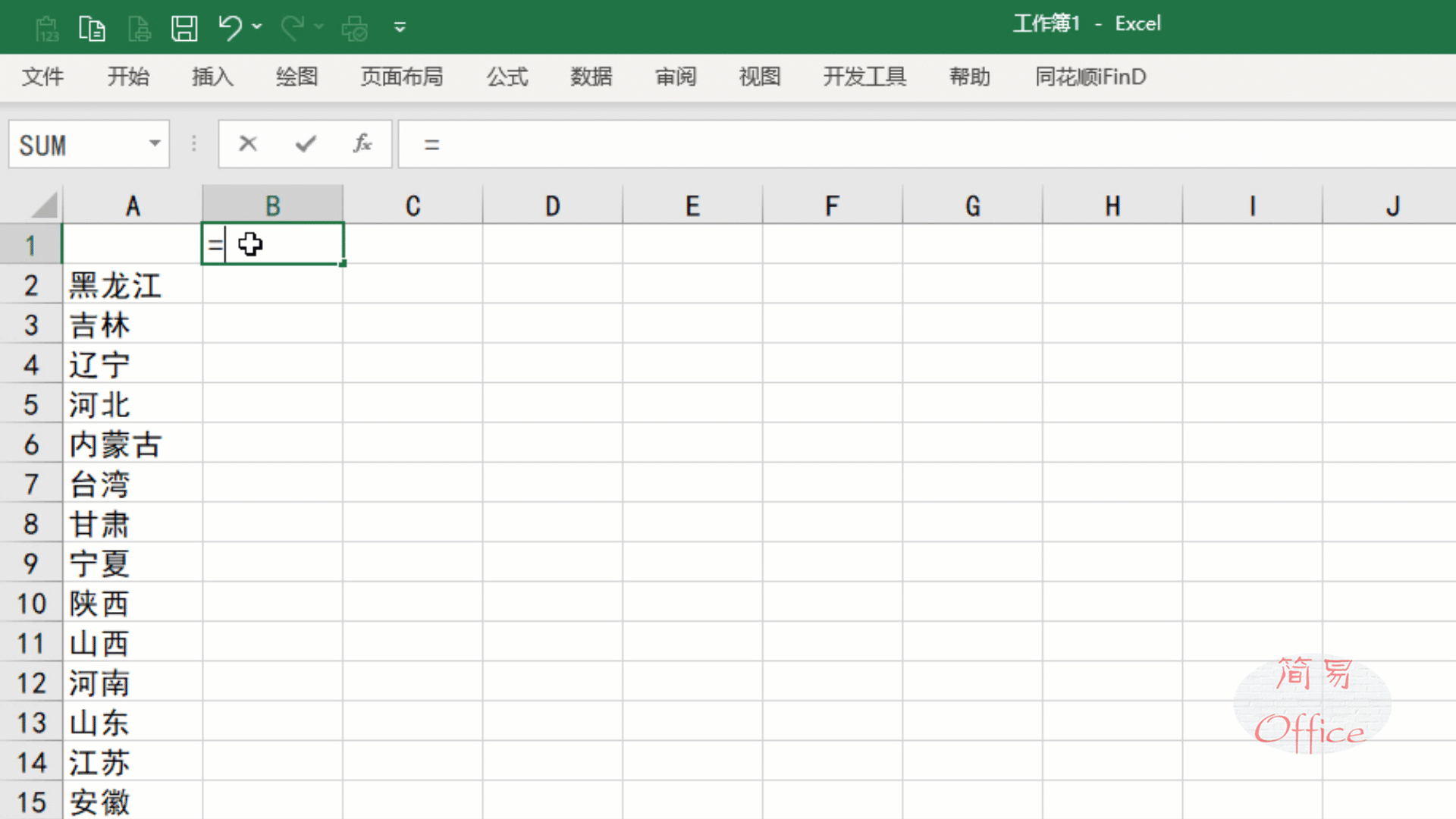Click cell containing 安徽

(133, 802)
